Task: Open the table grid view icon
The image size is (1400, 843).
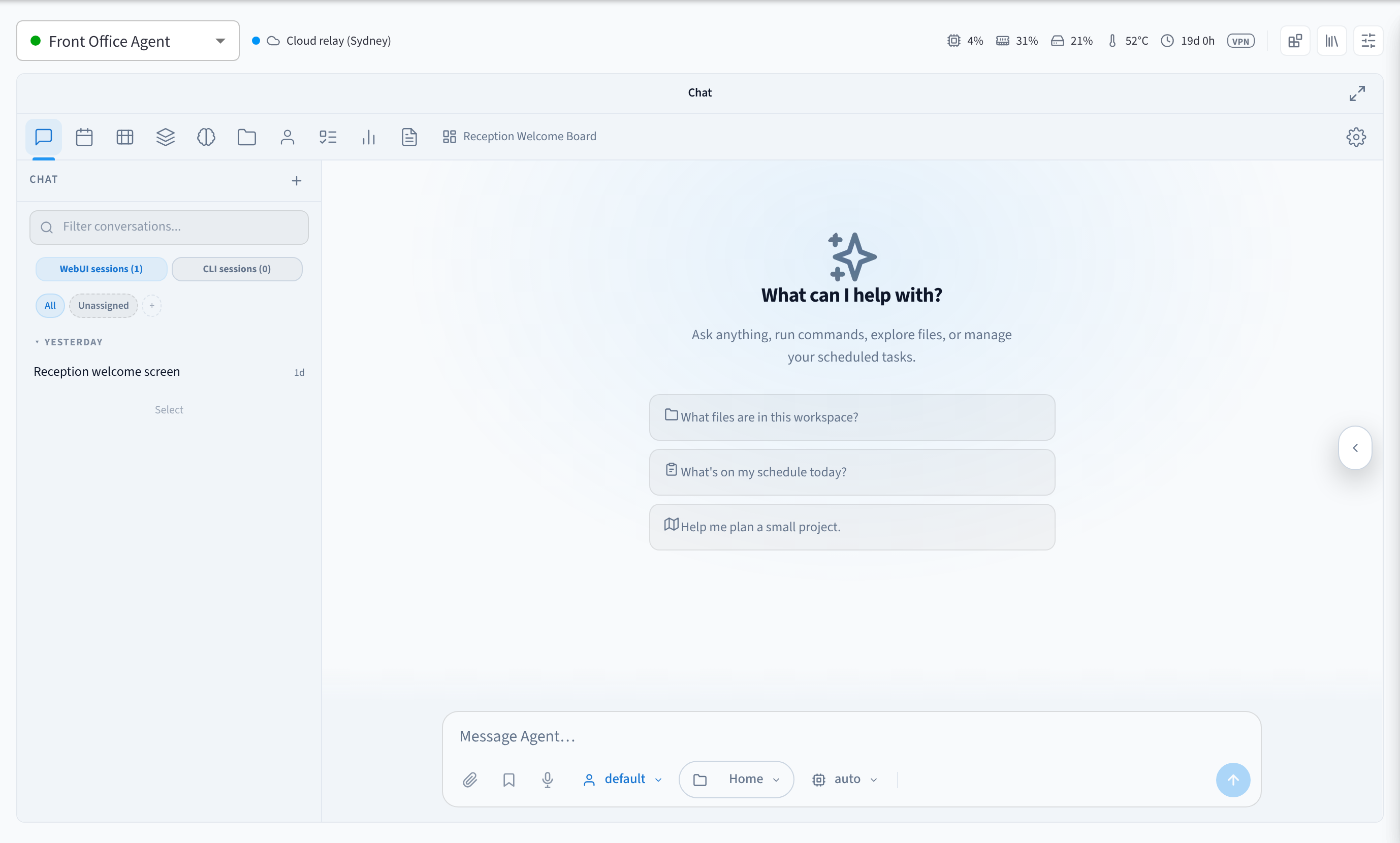Action: coord(125,137)
